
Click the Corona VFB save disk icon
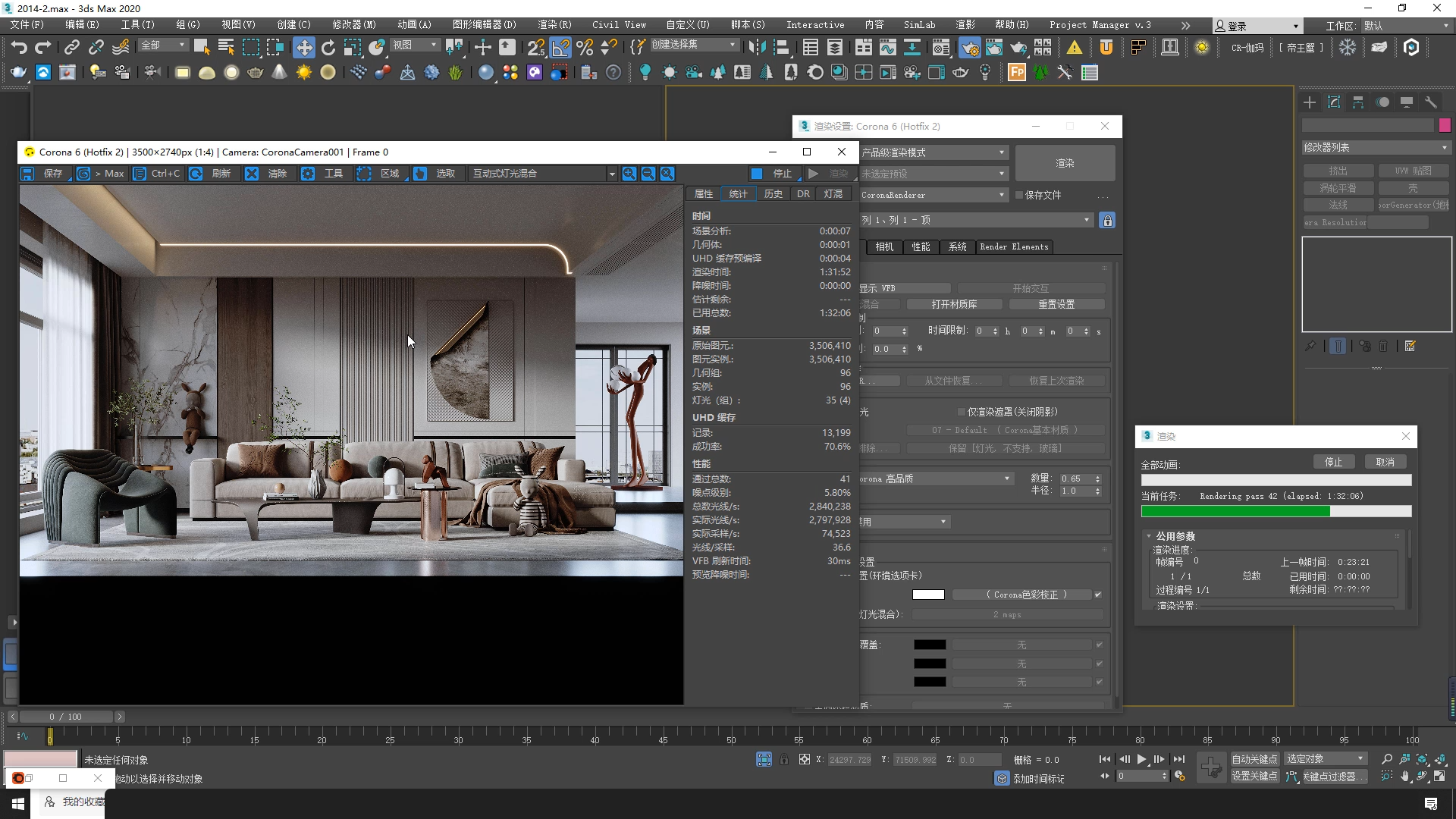[x=27, y=174]
